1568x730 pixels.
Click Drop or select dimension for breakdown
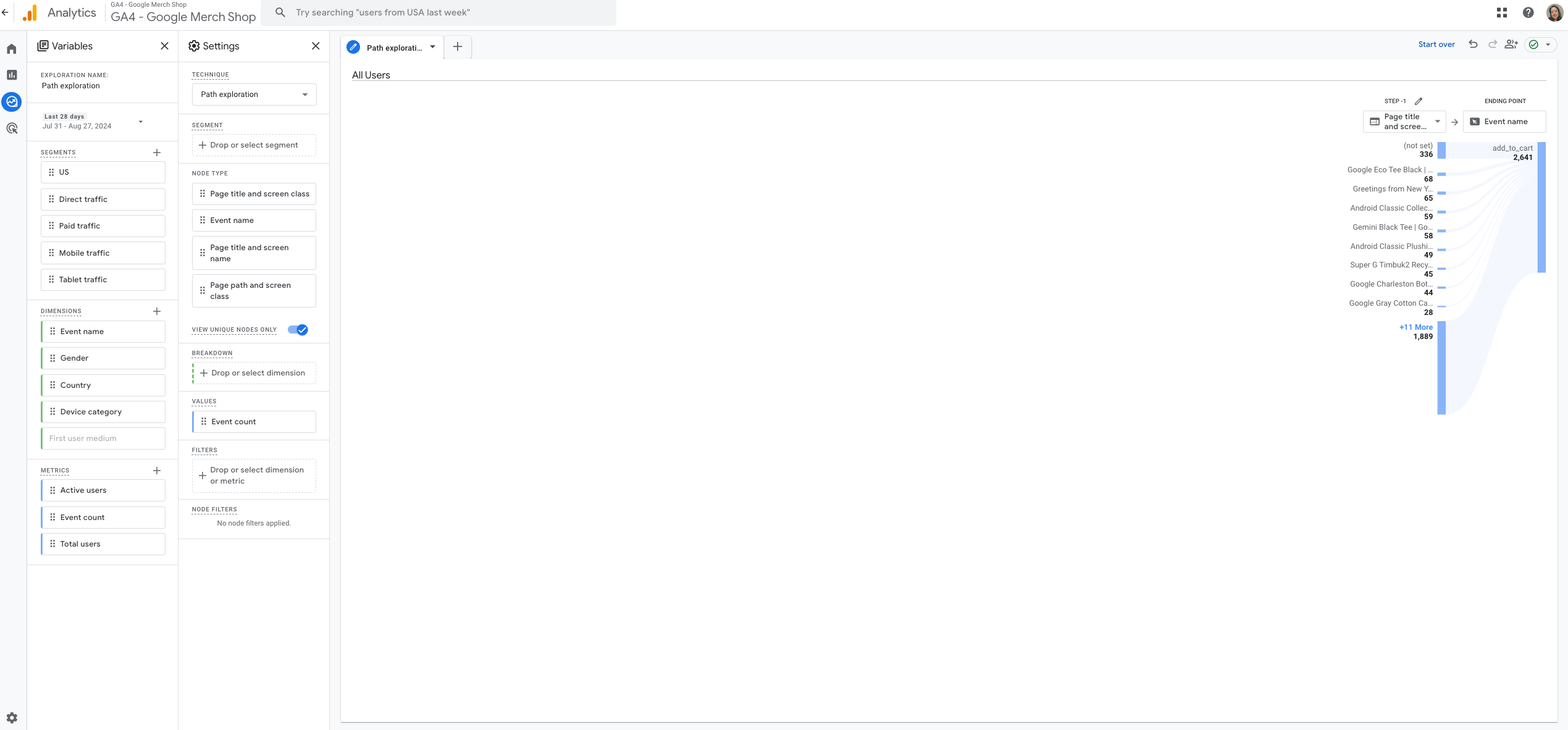[x=254, y=373]
